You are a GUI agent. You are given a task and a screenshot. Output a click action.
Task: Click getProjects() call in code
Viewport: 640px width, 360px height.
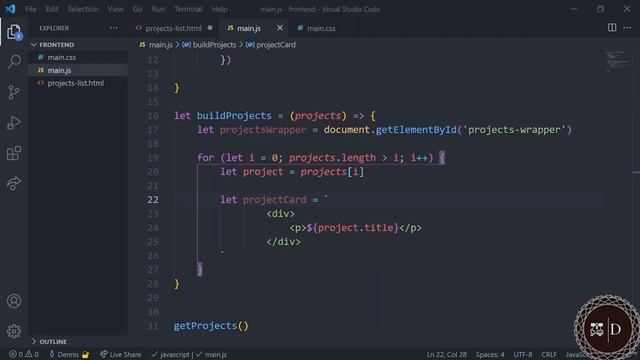pyautogui.click(x=211, y=325)
